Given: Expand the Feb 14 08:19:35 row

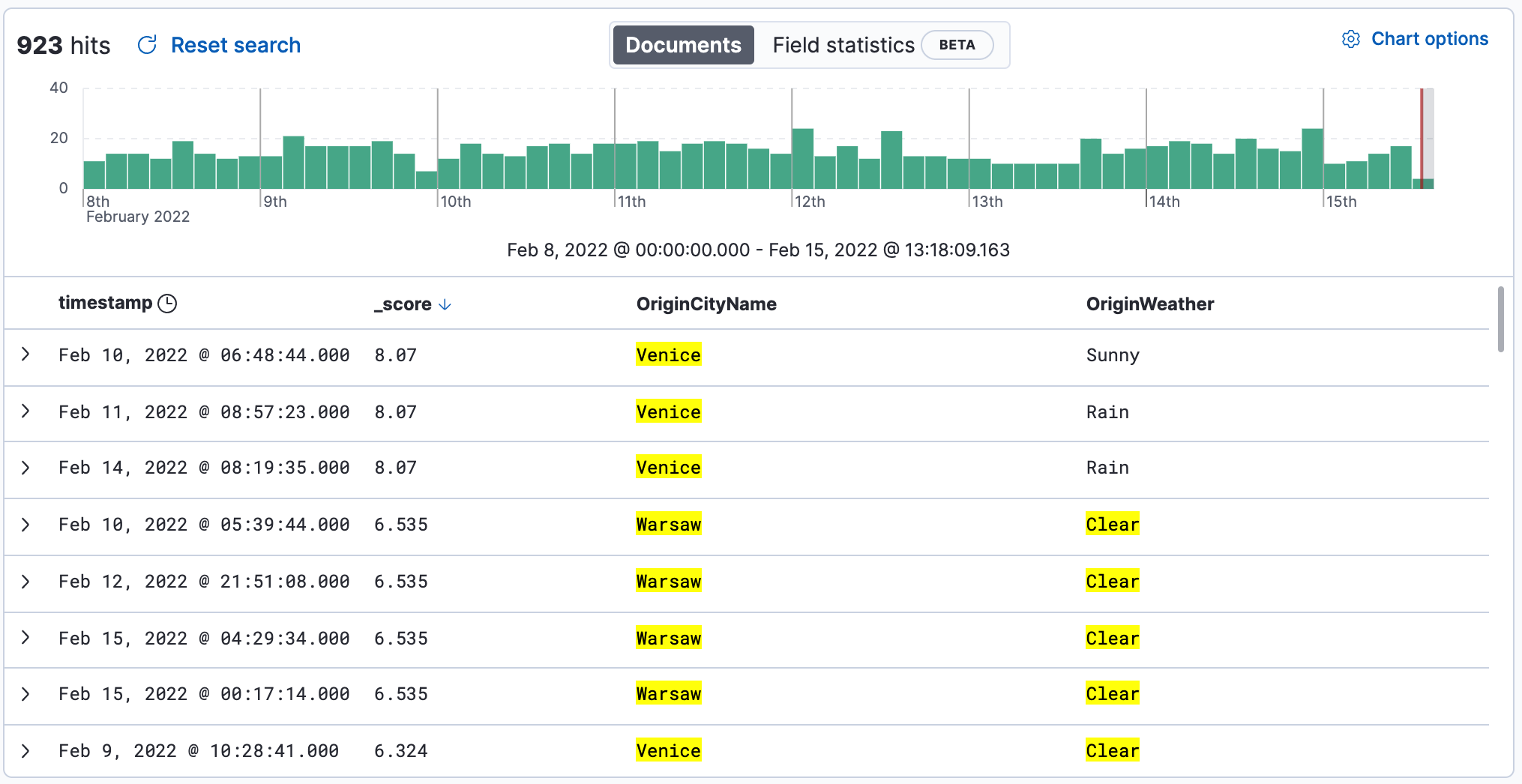Looking at the screenshot, I should tap(25, 468).
